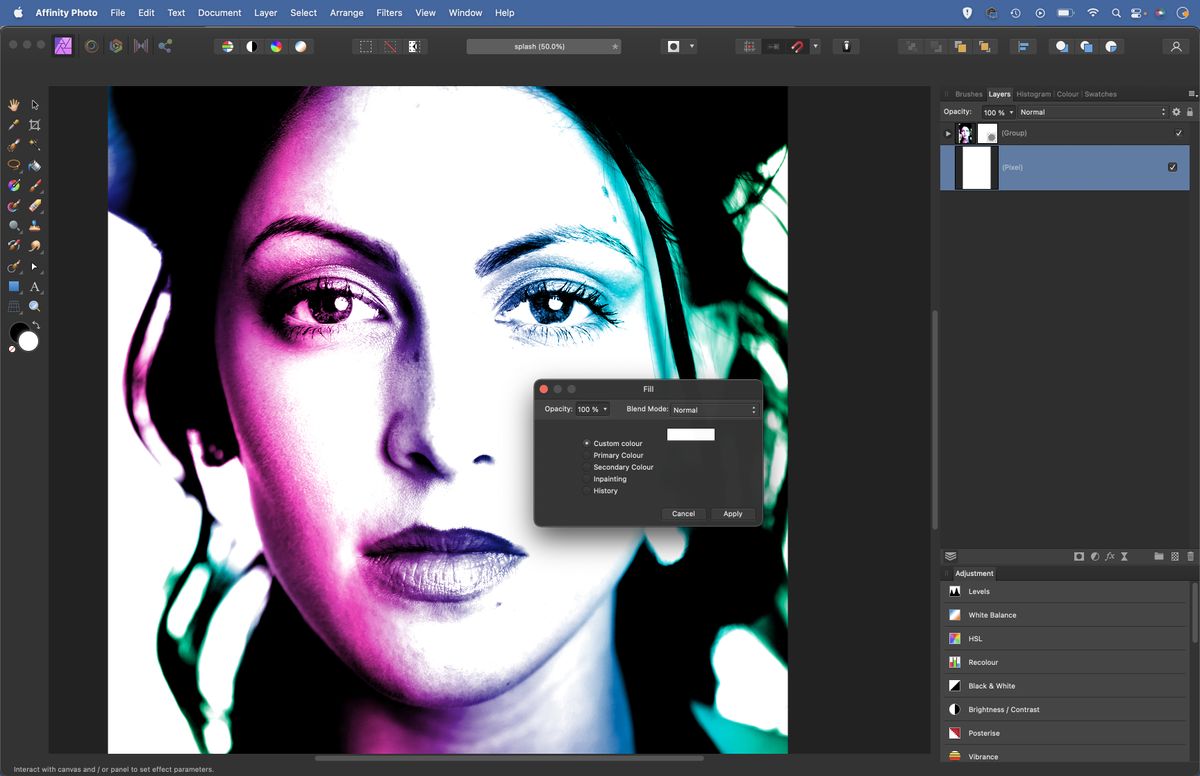Disable the Pixel layer visibility checkbox
This screenshot has height=776, width=1200.
click(1172, 167)
